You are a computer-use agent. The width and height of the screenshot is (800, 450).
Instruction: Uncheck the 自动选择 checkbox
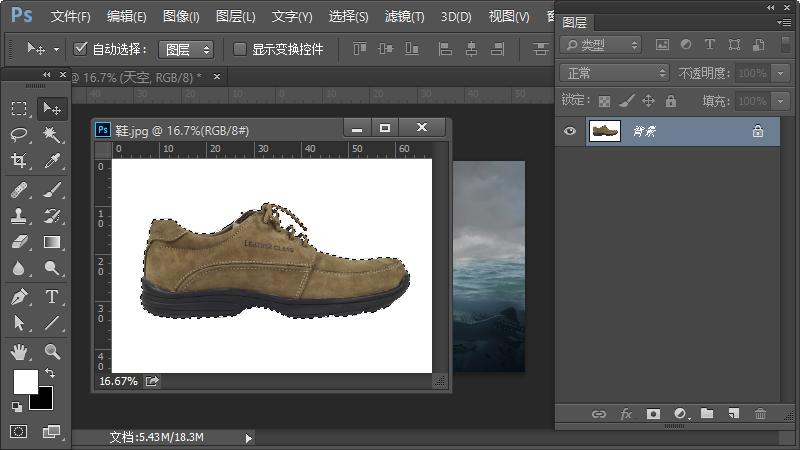click(82, 49)
